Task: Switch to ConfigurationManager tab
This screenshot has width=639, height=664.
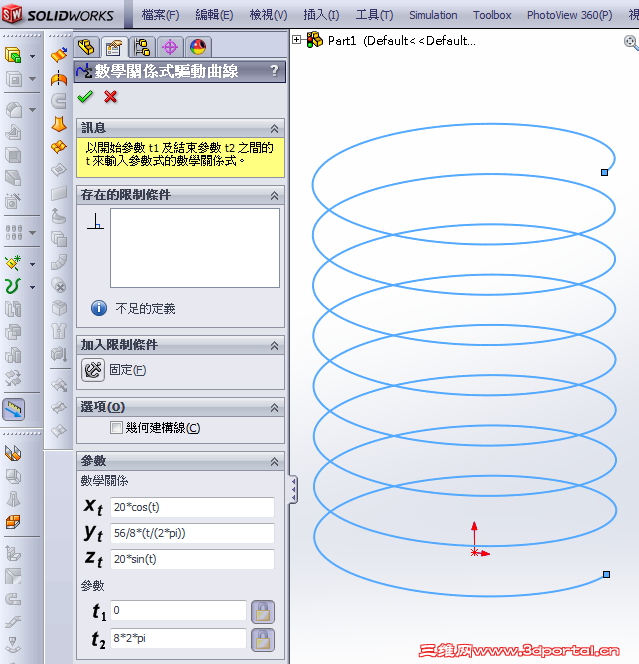Action: [142, 47]
